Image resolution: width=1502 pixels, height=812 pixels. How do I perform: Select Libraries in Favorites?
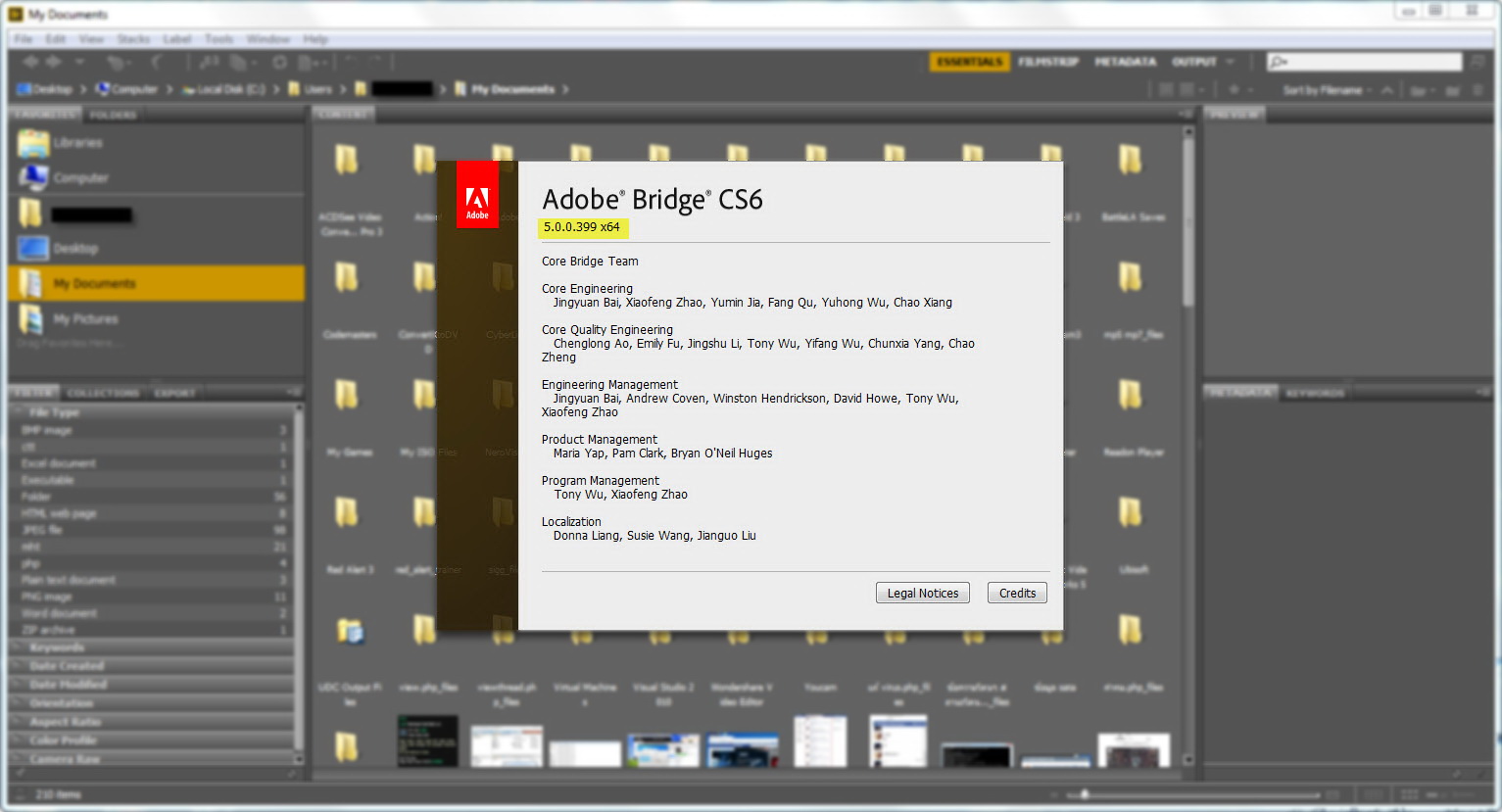(x=157, y=143)
